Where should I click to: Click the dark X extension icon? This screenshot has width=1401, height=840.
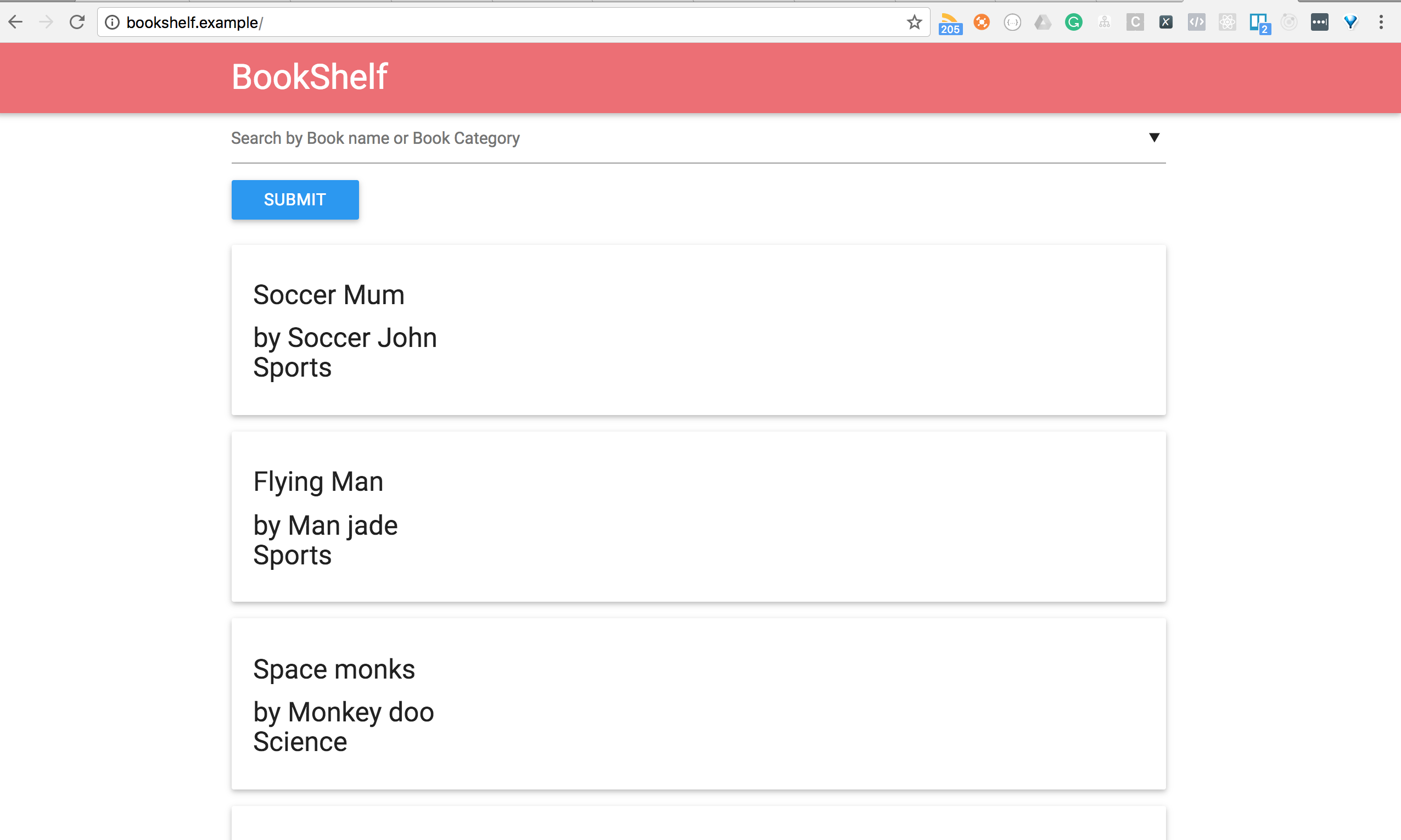1165,22
